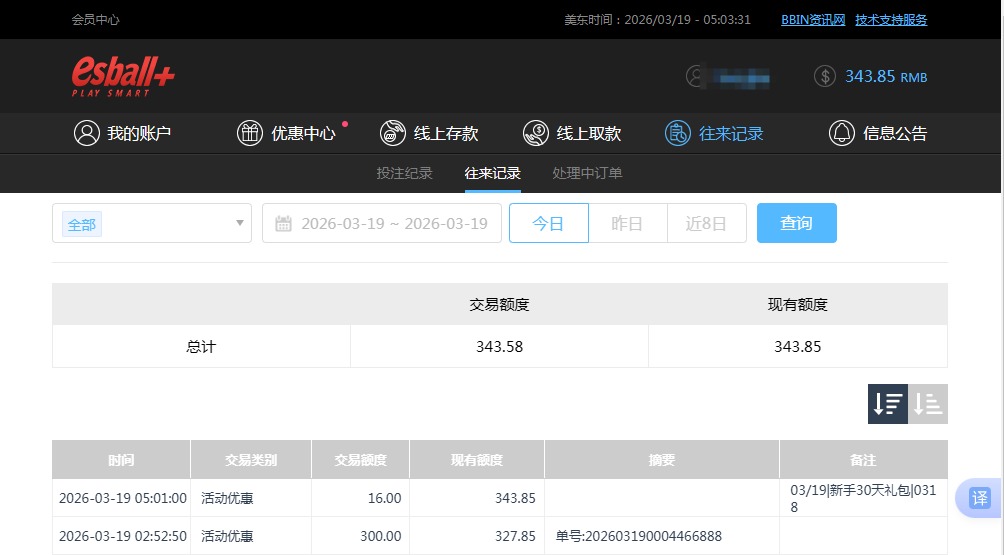
Task: Click the 优惠中心 gift icon
Action: coord(250,133)
